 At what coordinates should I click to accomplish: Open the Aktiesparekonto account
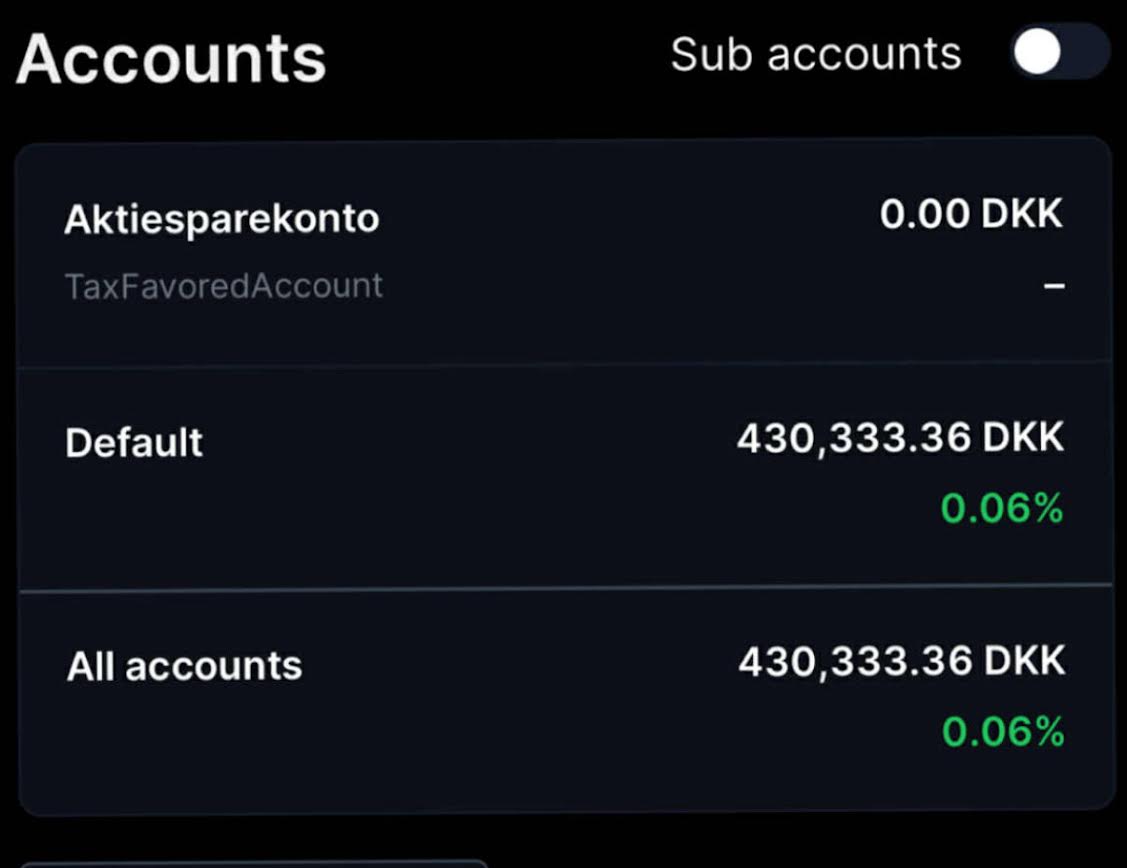click(221, 219)
